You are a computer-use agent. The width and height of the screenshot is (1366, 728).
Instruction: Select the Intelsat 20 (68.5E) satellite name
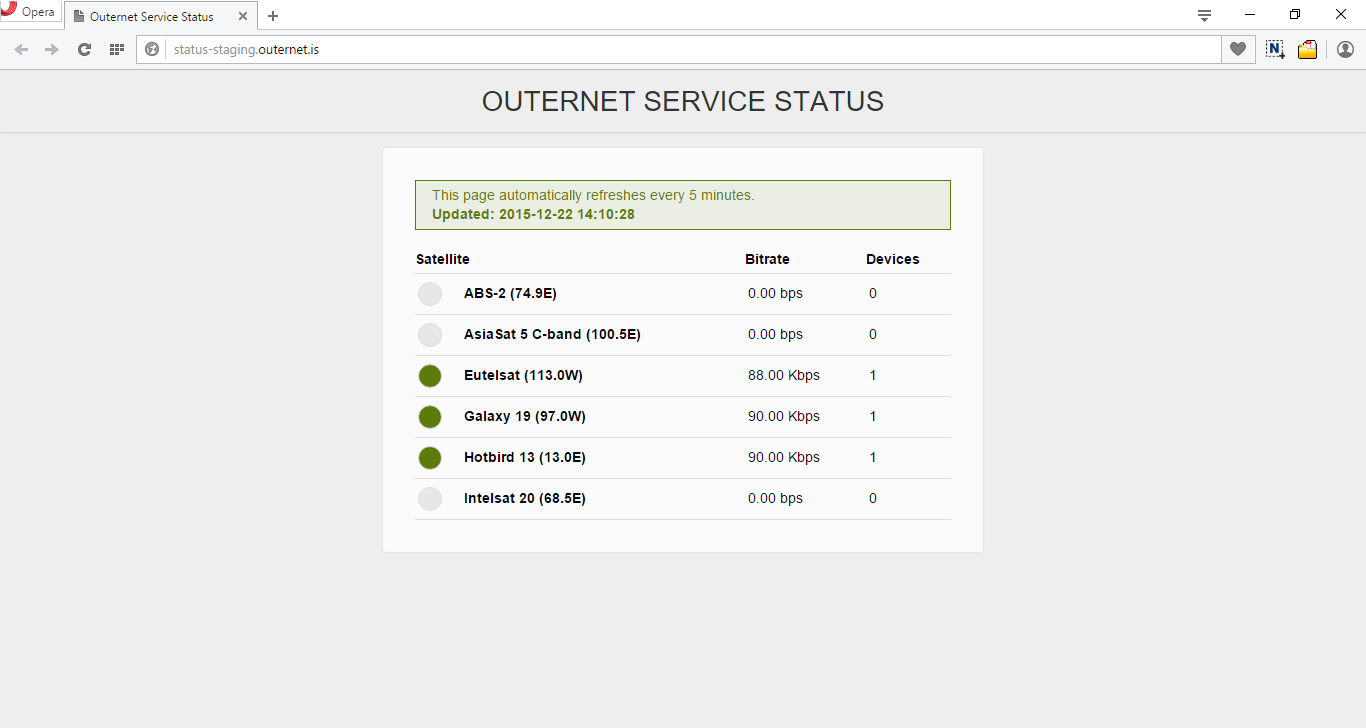[525, 498]
